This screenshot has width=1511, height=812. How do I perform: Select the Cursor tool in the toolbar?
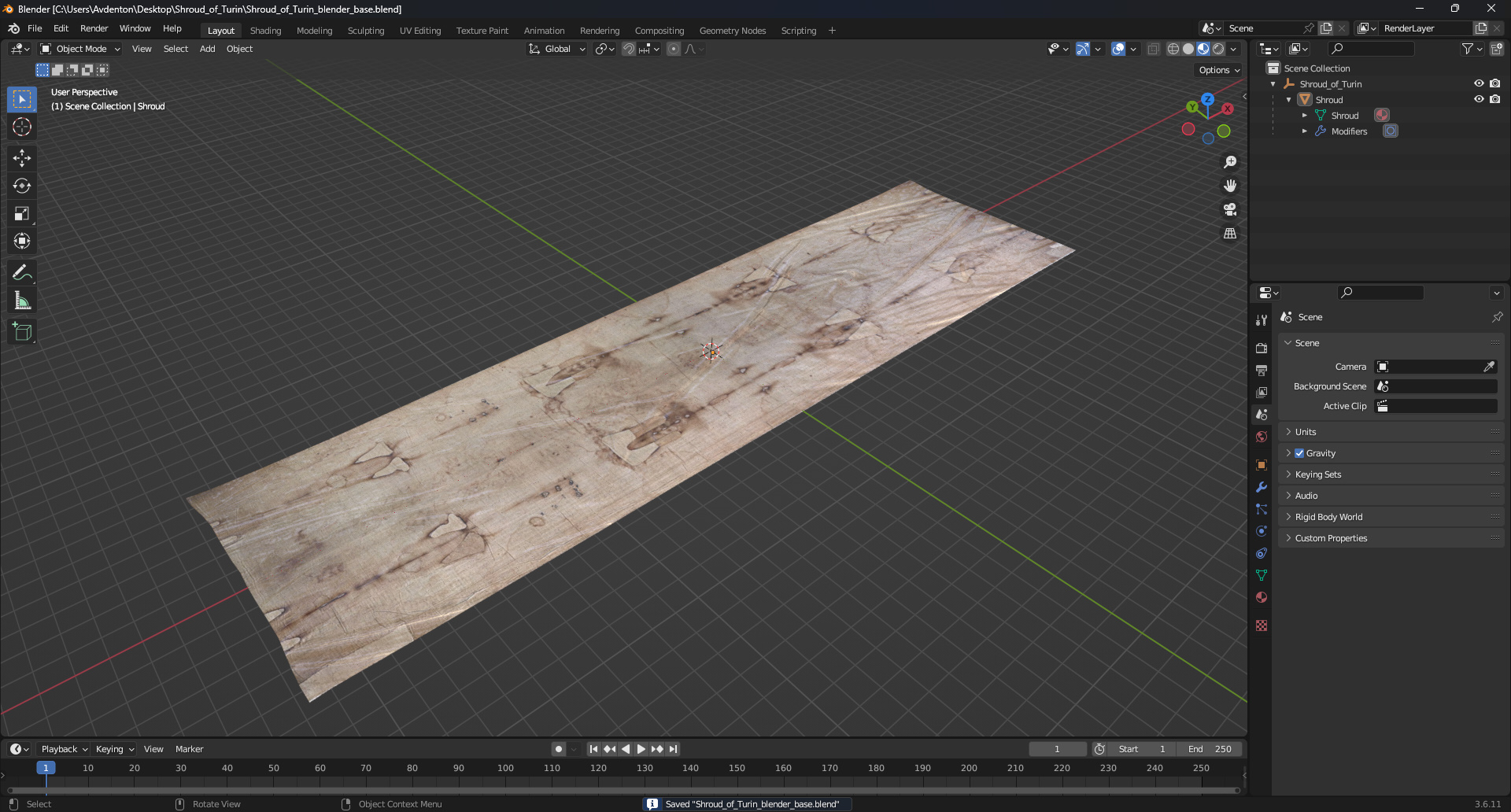click(22, 127)
